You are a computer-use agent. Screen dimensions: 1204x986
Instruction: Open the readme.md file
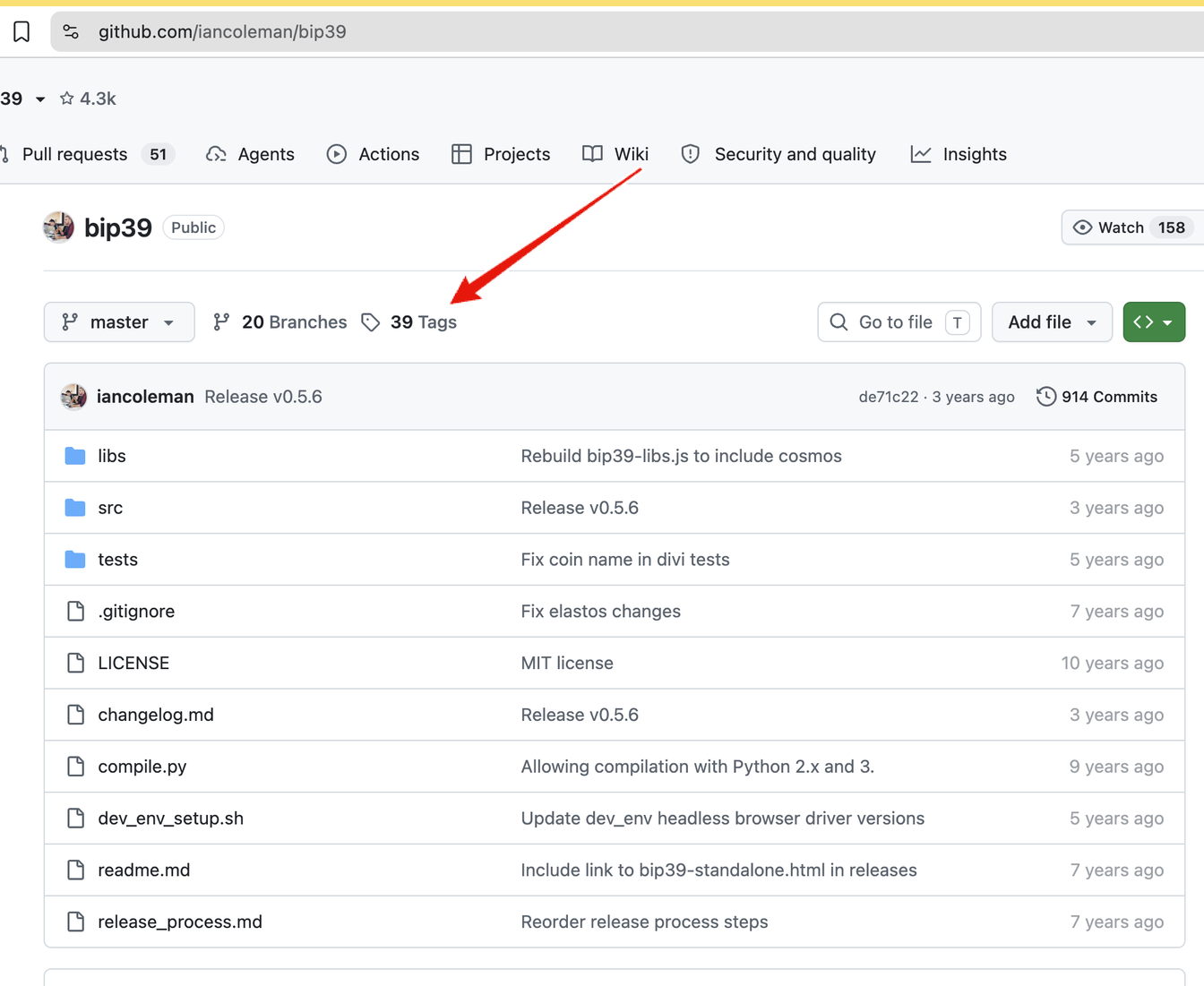[x=144, y=870]
